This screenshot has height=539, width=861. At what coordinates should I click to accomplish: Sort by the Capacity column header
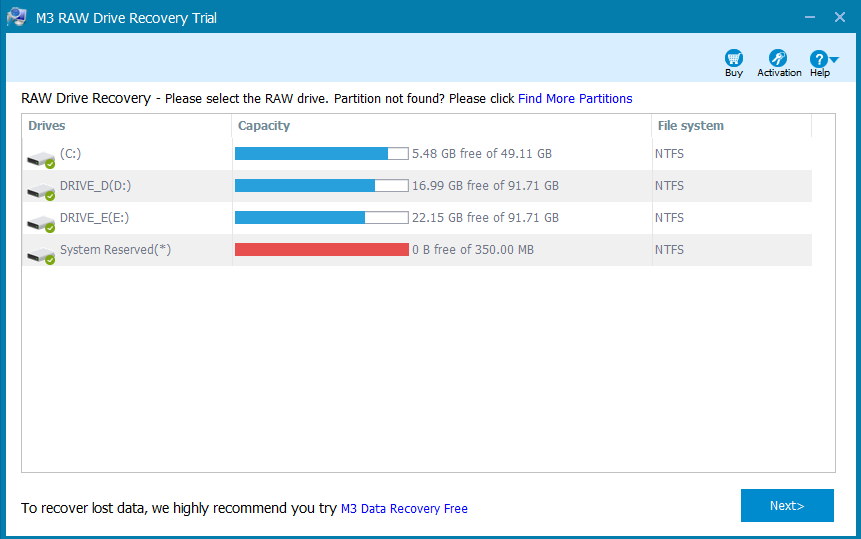(441, 126)
